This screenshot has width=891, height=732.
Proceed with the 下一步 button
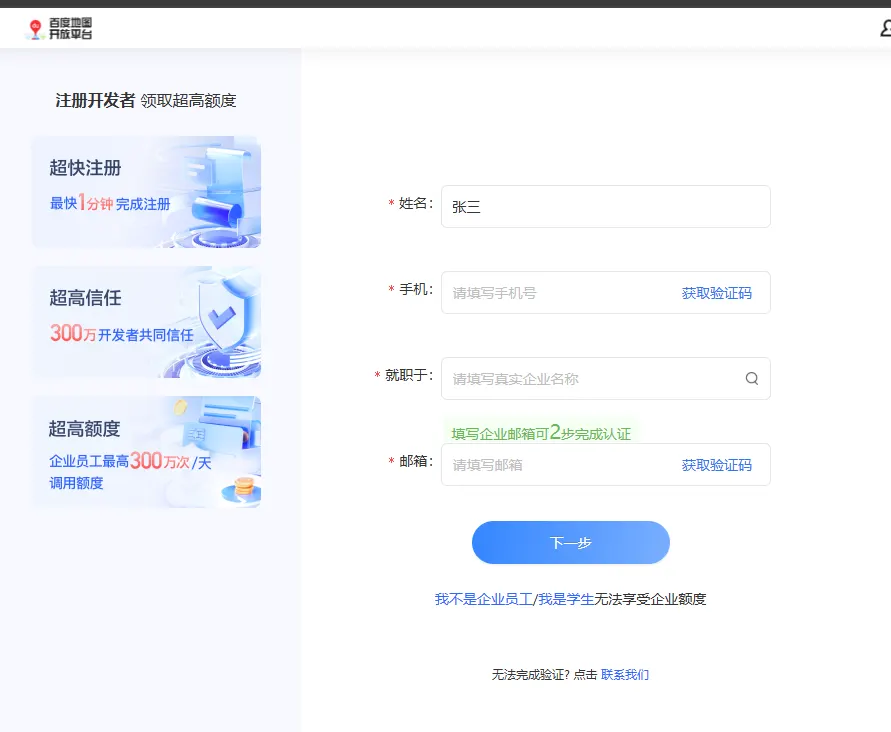click(x=571, y=543)
